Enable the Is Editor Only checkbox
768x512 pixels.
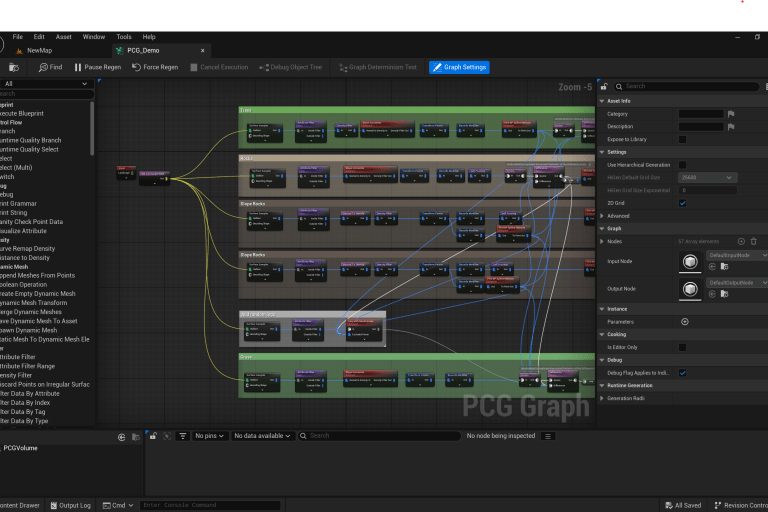pyautogui.click(x=682, y=347)
